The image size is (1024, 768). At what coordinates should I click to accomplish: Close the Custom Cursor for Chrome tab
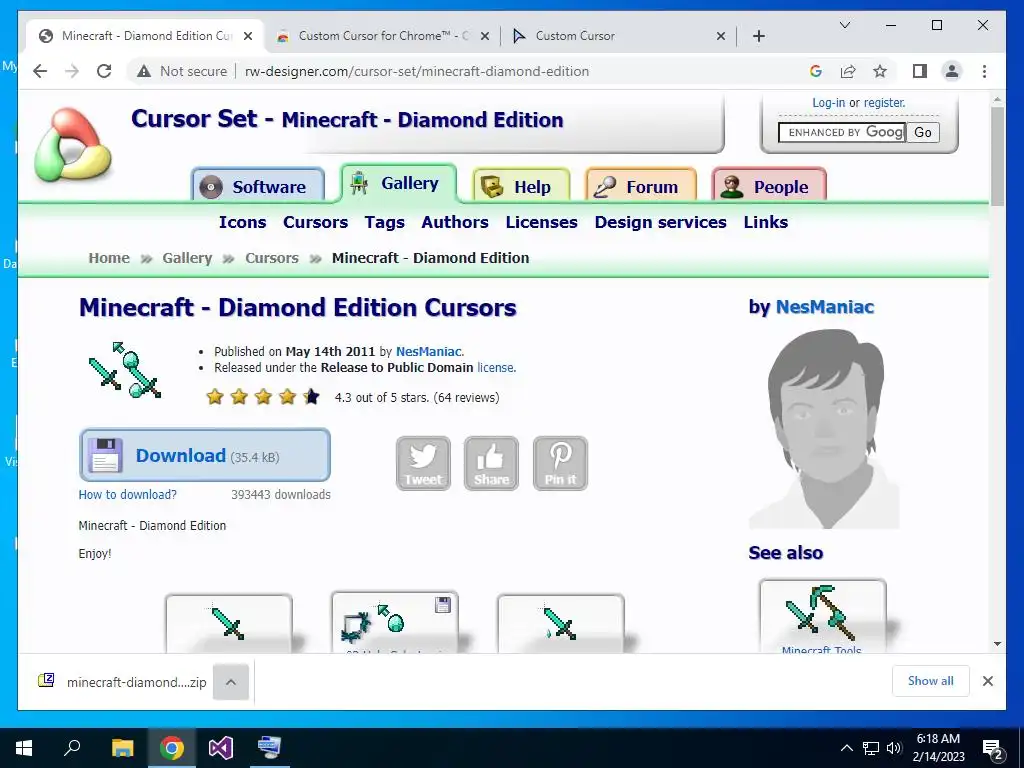(x=485, y=36)
